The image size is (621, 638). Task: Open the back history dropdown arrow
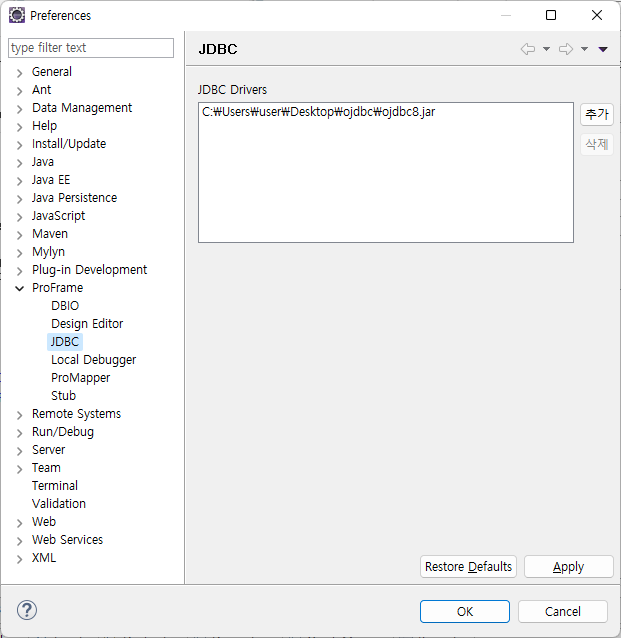tap(547, 49)
